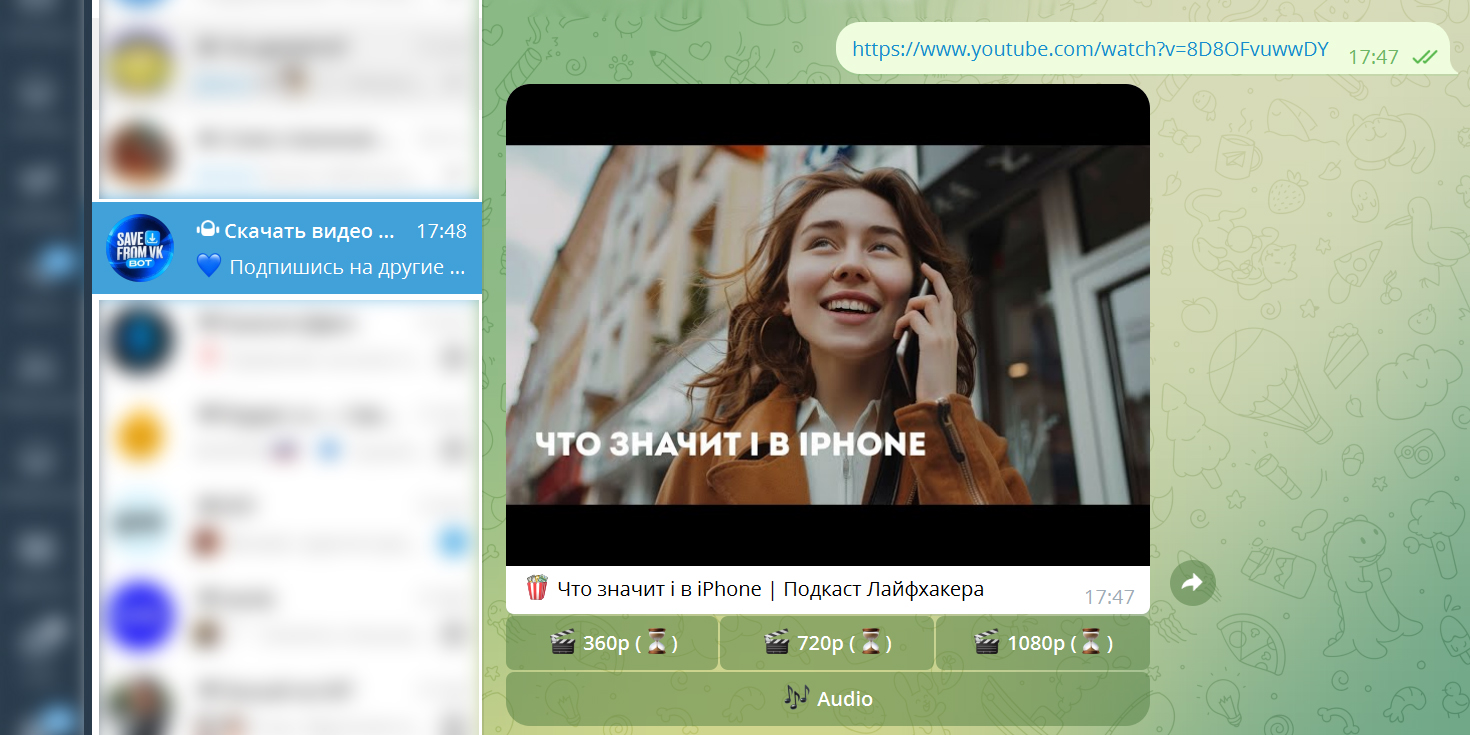Click the double-check read mark on sent link
1470x735 pixels.
point(1424,57)
